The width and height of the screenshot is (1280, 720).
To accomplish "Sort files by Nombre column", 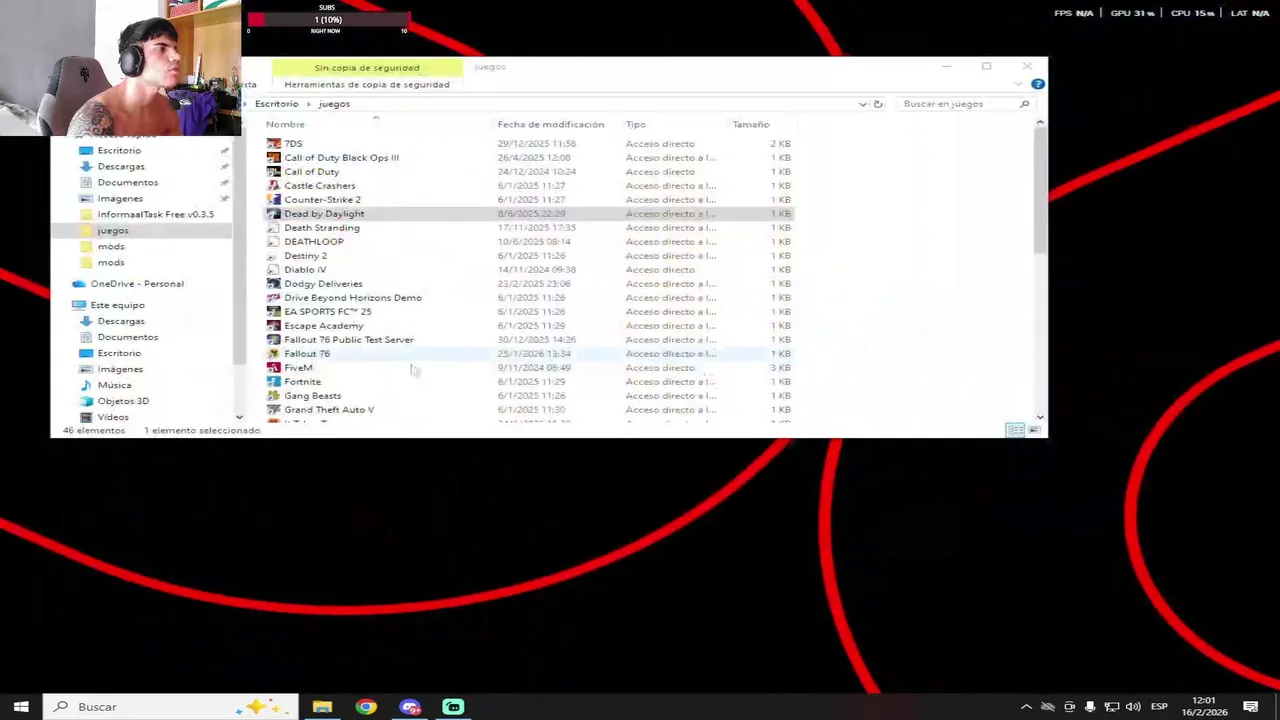I will click(x=285, y=125).
